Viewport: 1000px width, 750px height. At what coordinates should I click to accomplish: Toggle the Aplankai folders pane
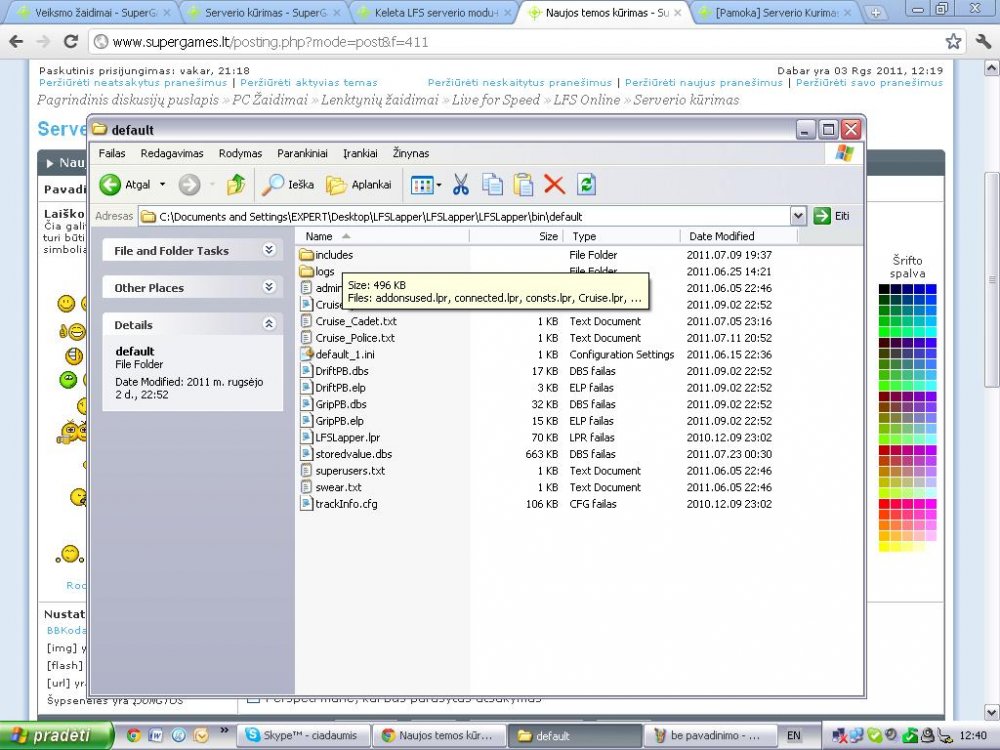coord(358,185)
